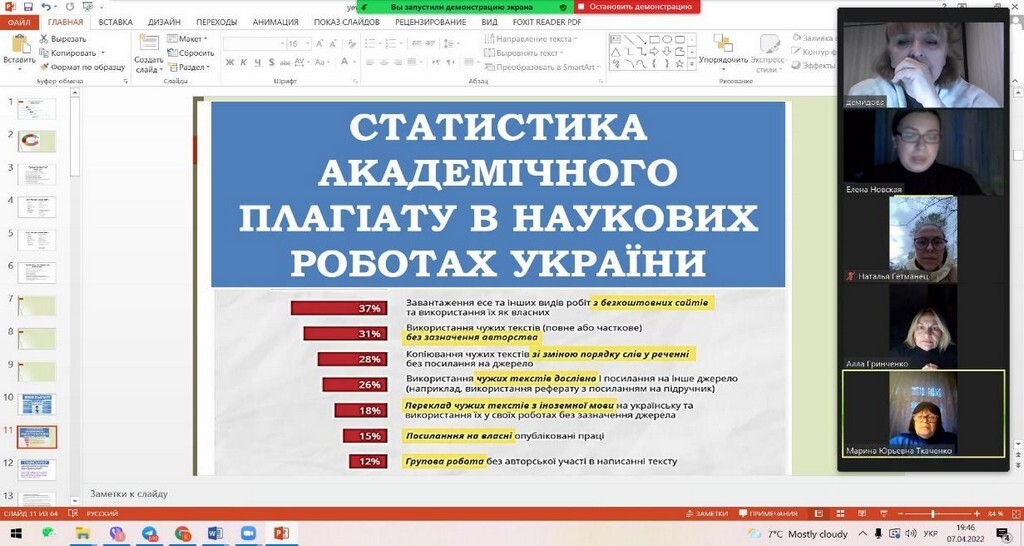Viewport: 1024px width, 546px height.
Task: Switch to the ДИЗАЙН tab
Action: coord(164,22)
